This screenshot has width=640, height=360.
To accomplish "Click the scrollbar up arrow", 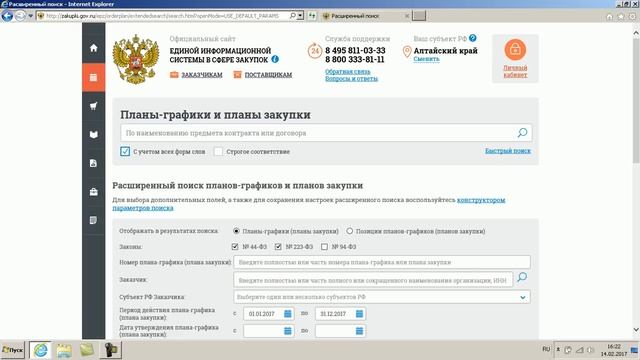I will pos(636,33).
